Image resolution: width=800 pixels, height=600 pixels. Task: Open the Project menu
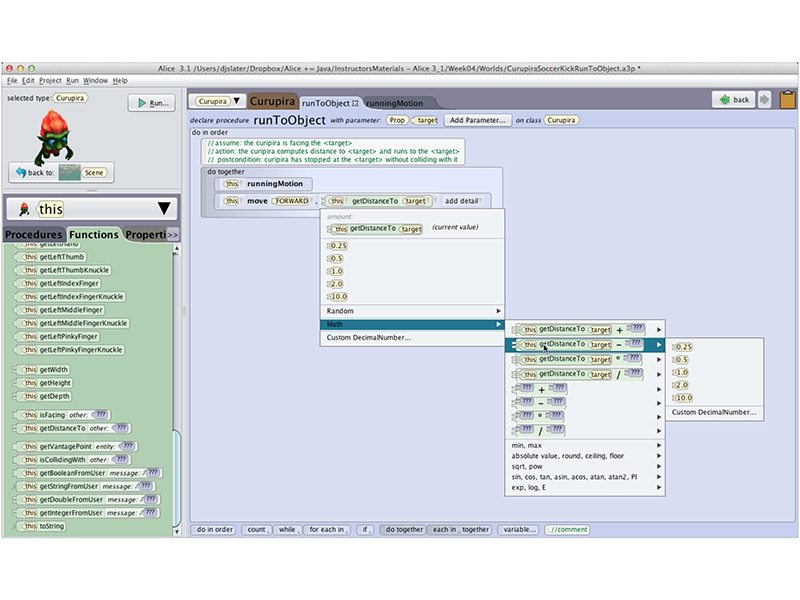[x=50, y=81]
